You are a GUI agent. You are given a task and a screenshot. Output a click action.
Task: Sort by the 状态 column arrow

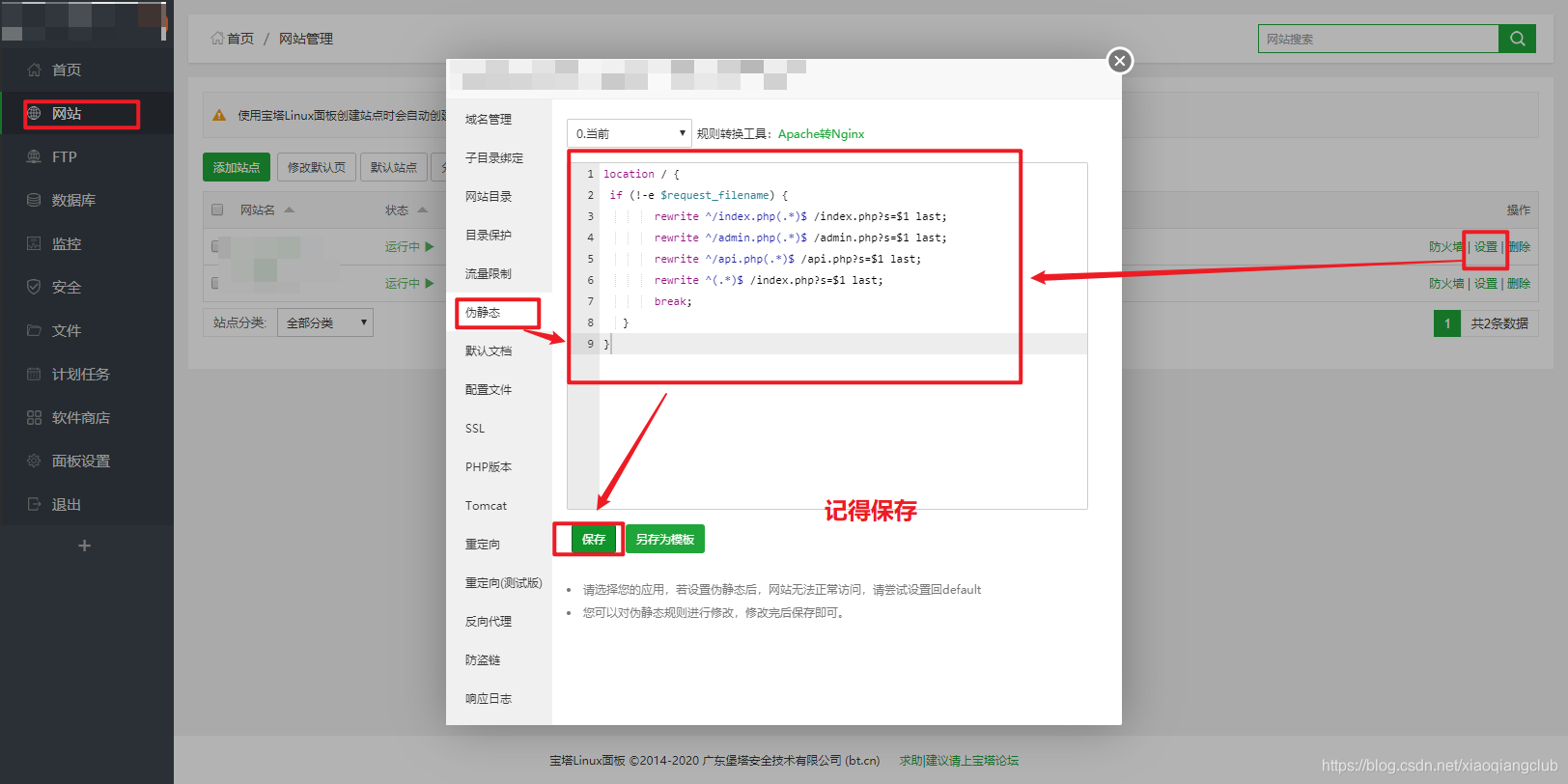(422, 210)
